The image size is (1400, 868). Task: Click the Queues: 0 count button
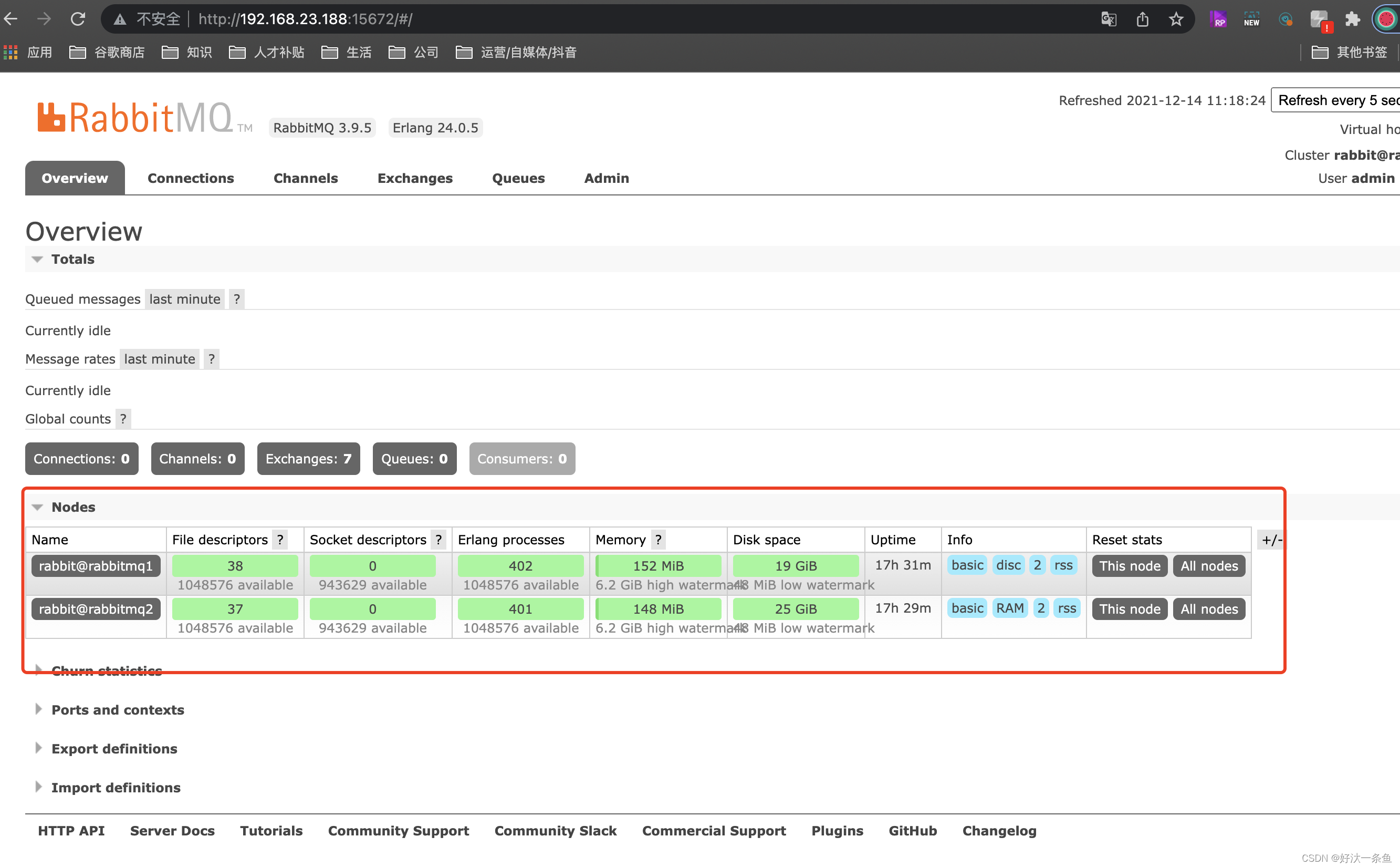point(414,459)
